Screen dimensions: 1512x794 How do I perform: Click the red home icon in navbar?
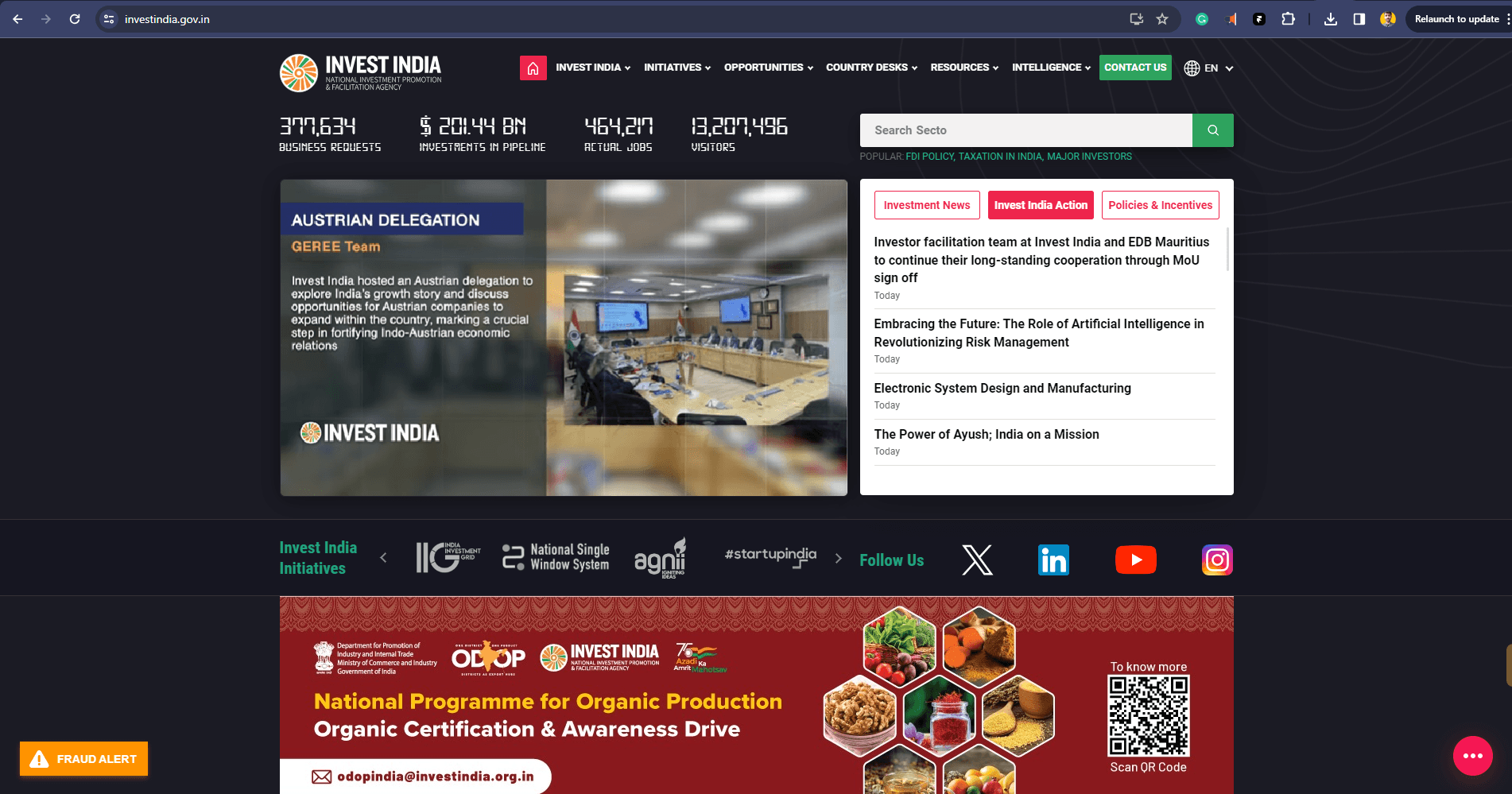click(x=533, y=68)
